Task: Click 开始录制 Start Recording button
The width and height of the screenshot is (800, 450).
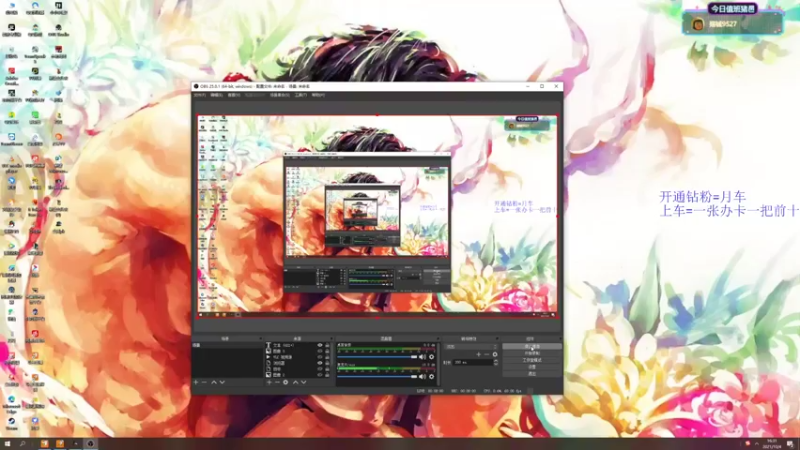Action: pyautogui.click(x=532, y=353)
